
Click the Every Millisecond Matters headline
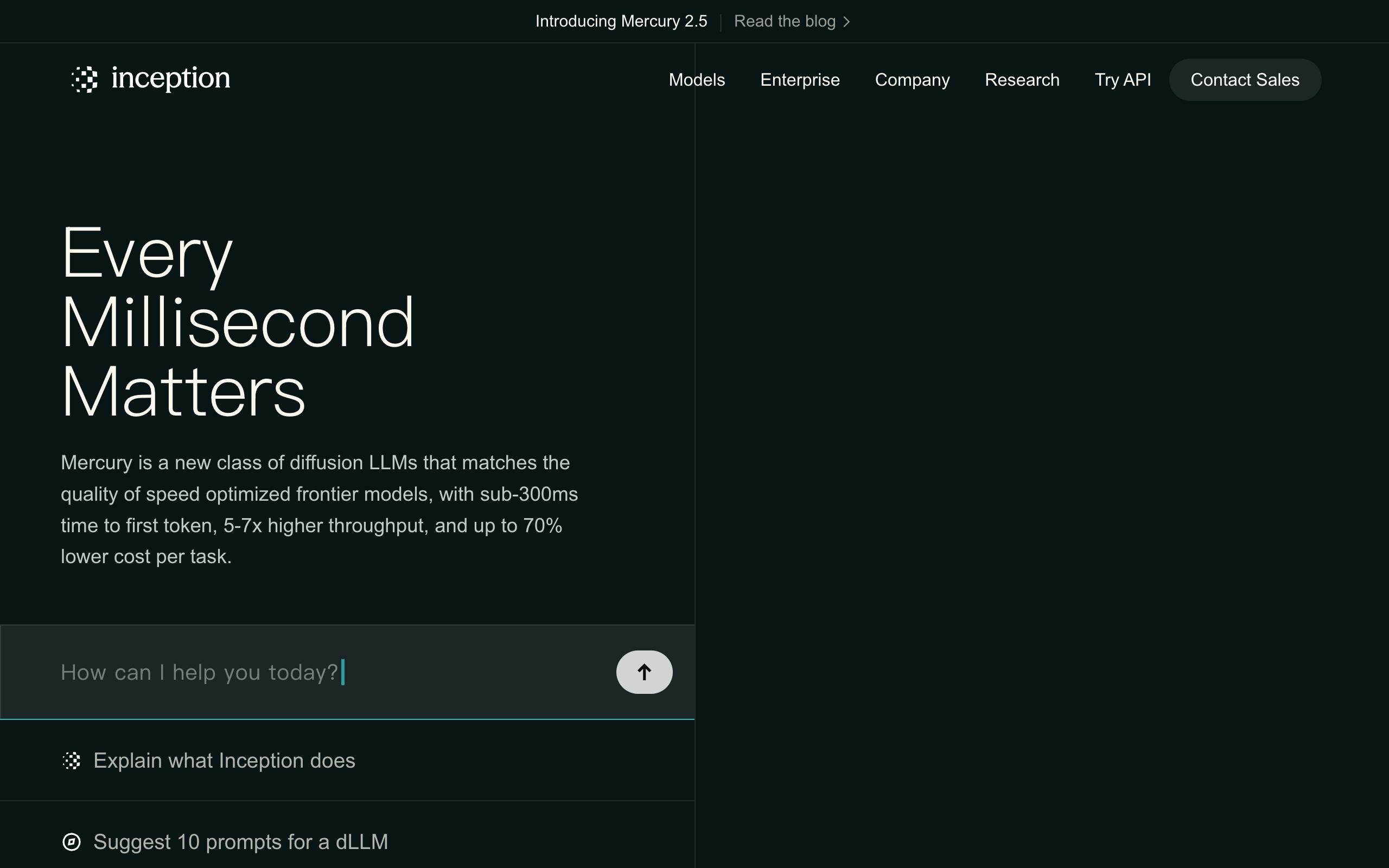click(x=237, y=322)
